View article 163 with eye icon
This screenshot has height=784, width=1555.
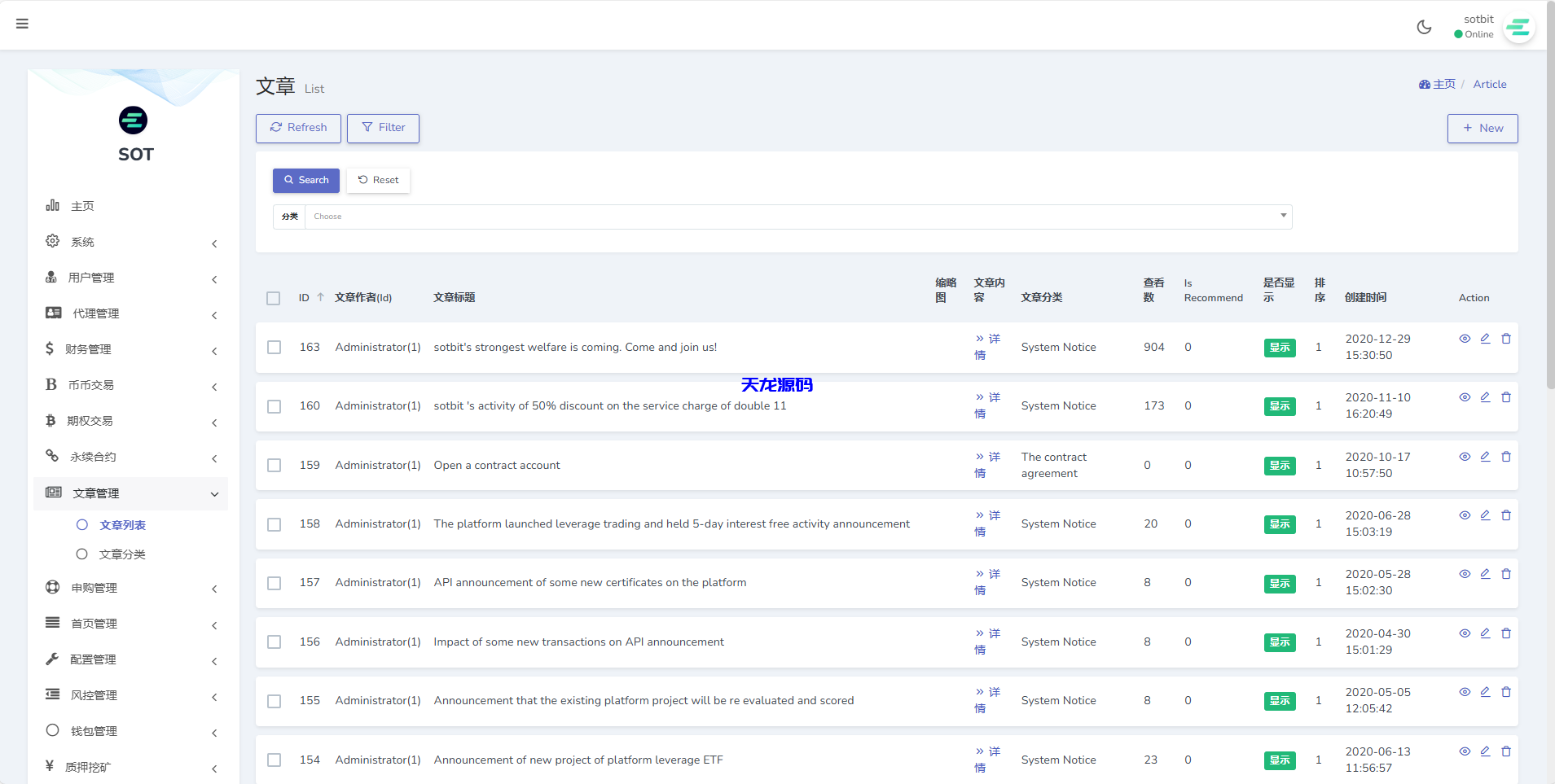[1465, 339]
